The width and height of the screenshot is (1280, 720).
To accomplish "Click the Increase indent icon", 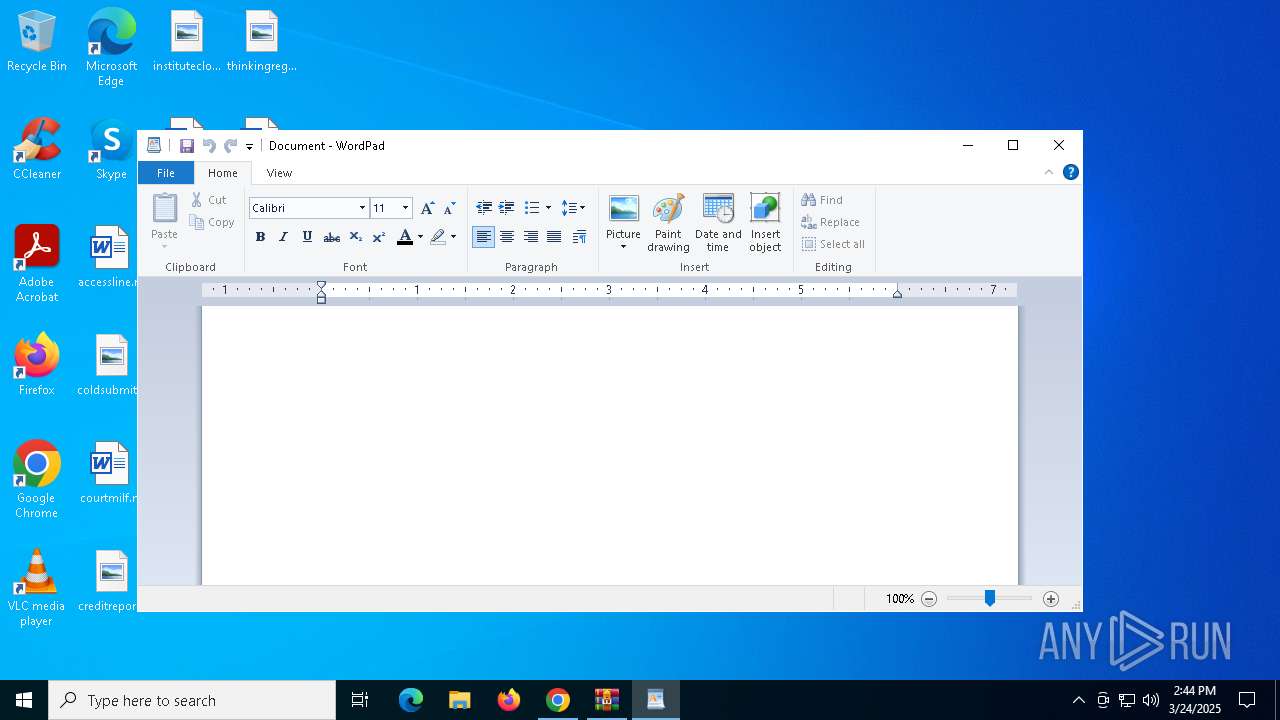I will (x=507, y=208).
